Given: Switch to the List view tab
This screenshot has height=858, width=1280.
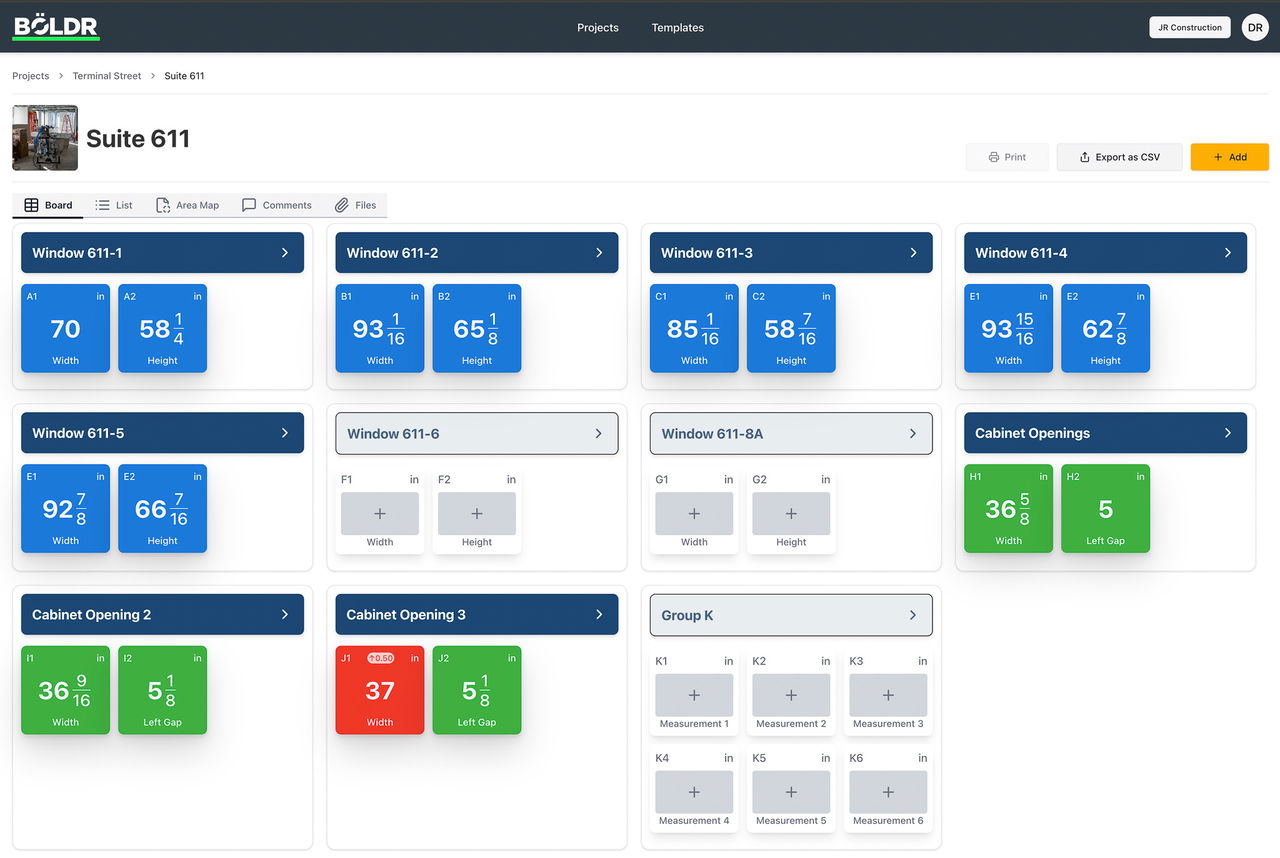Looking at the screenshot, I should (x=114, y=205).
